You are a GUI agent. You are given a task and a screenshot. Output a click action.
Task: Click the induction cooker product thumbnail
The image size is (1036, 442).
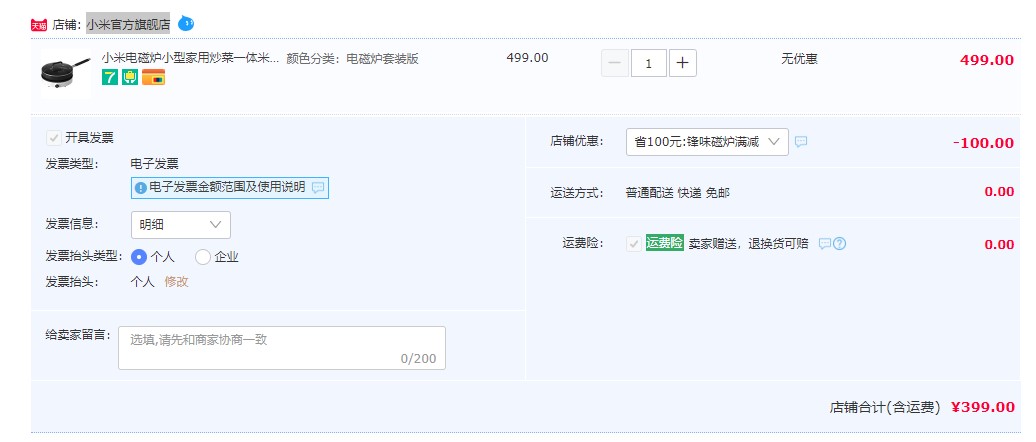pos(65,73)
